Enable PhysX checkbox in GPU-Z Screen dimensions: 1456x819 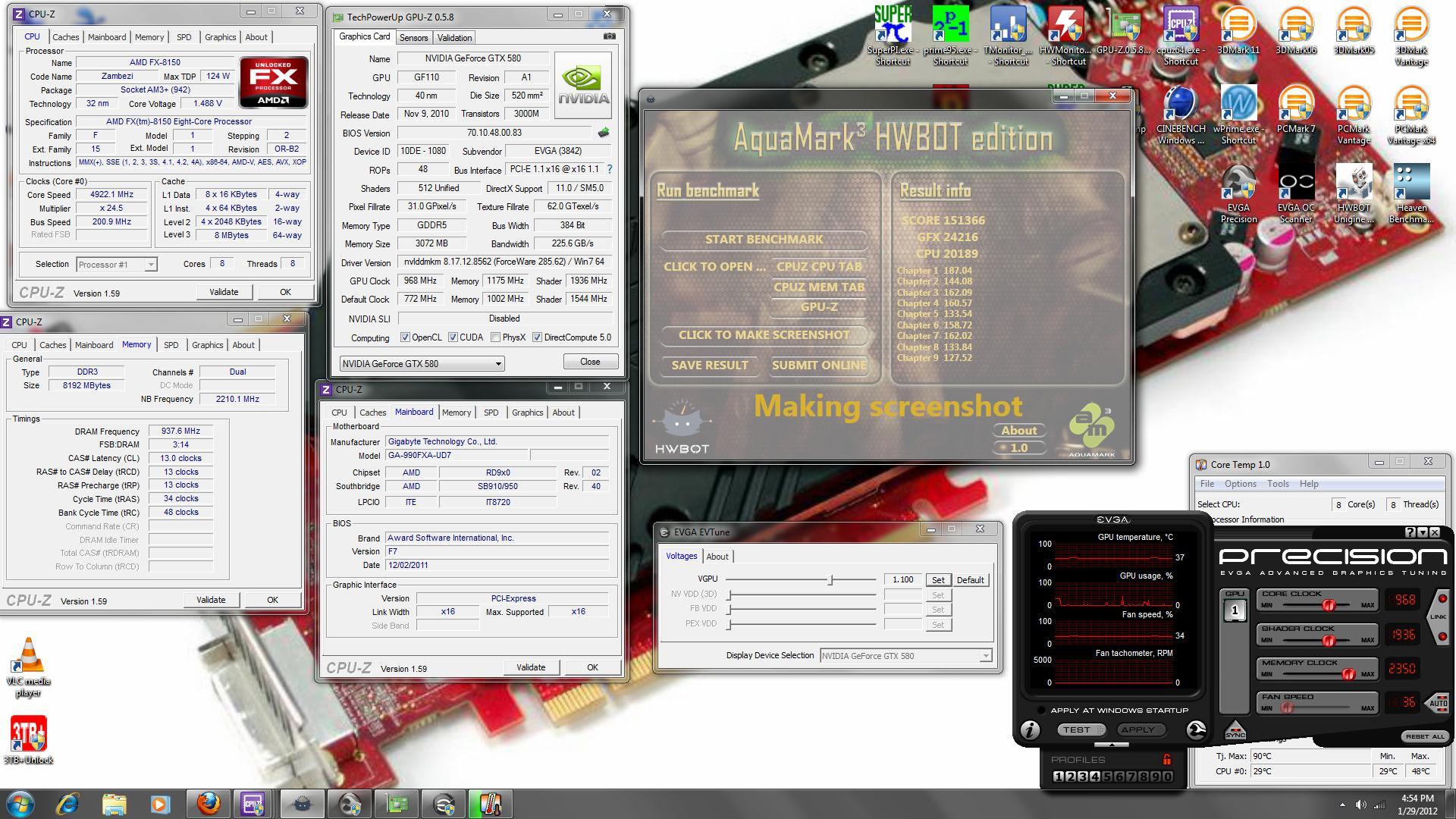coord(495,337)
